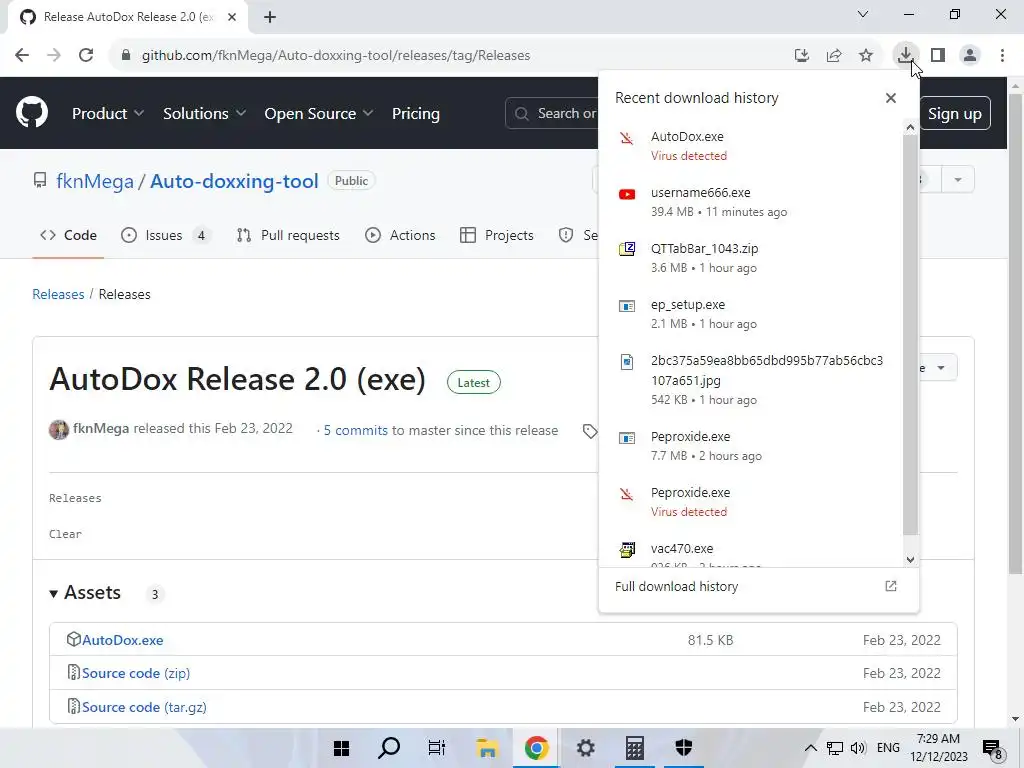Click Source code (zip) asset
The width and height of the screenshot is (1024, 768).
(x=136, y=673)
